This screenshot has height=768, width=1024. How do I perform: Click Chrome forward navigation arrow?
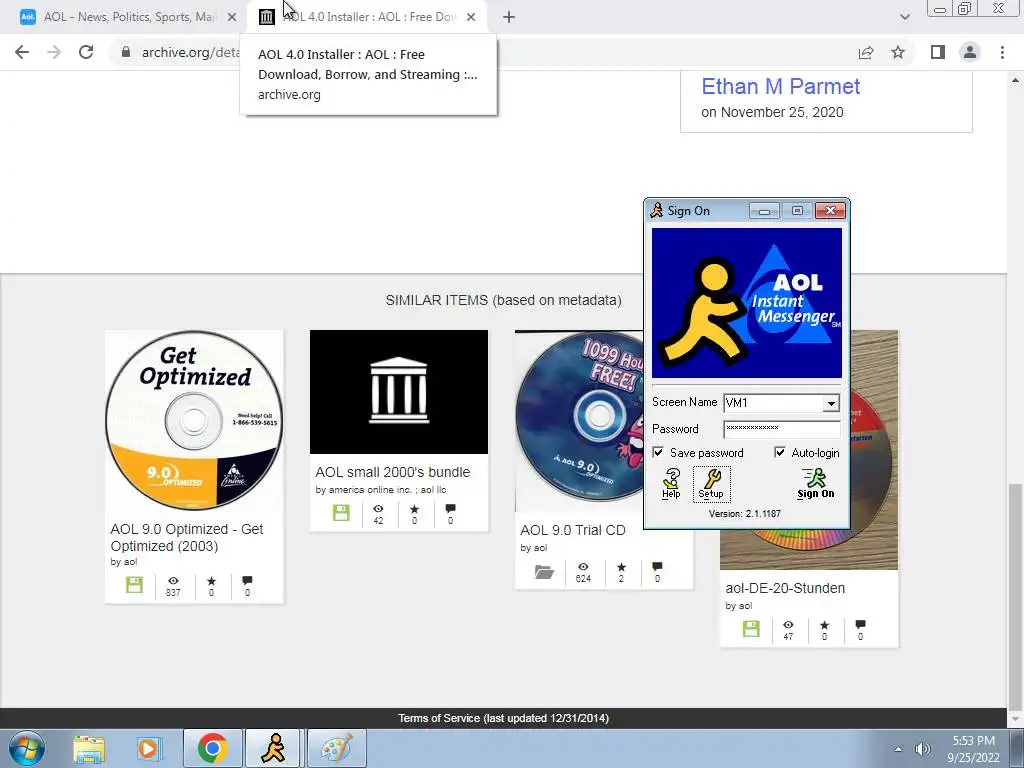[x=54, y=52]
